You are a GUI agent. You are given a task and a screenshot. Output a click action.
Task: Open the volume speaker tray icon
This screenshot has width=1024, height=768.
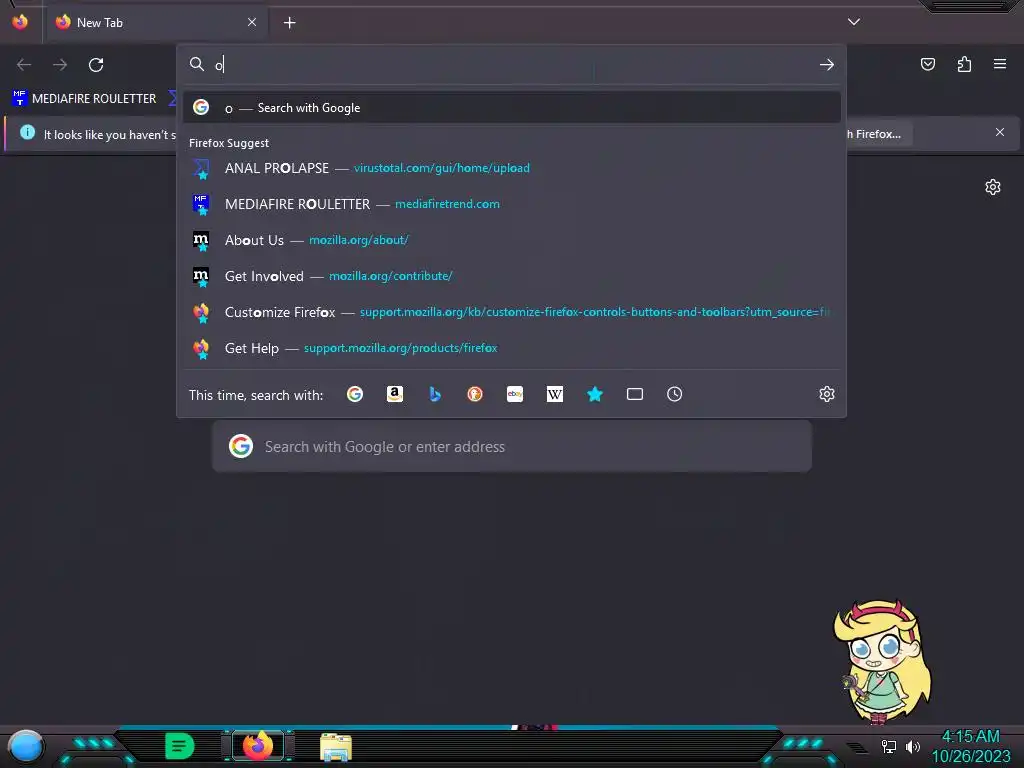point(912,746)
